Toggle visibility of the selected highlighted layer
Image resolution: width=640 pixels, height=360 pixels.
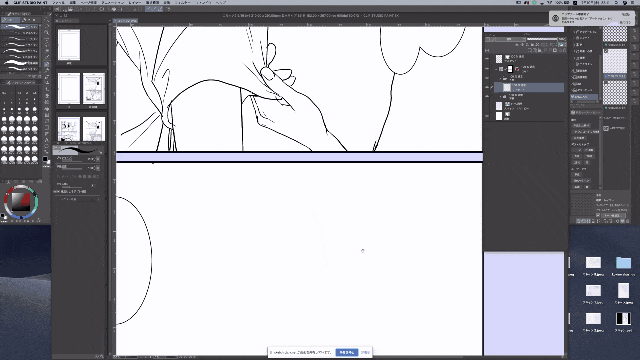487,87
